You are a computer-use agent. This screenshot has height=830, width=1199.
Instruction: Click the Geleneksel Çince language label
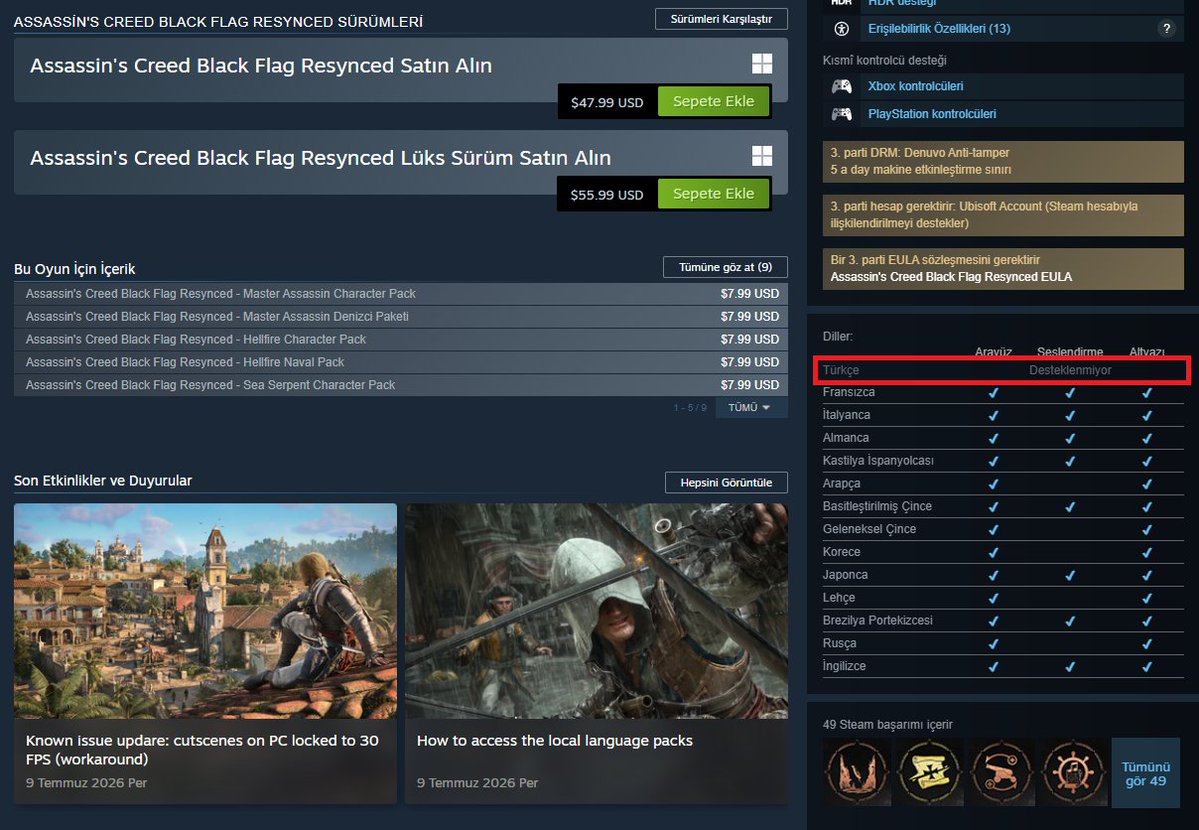pos(869,529)
